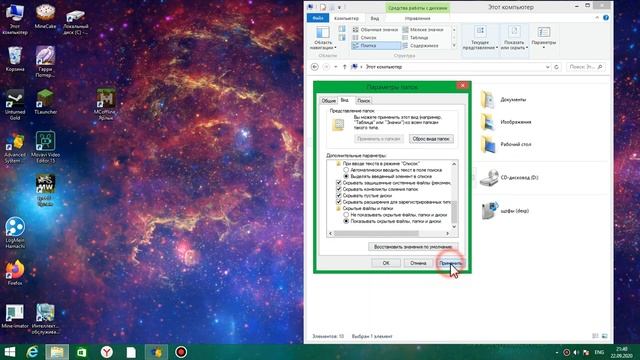The width and height of the screenshot is (640, 360).
Task: Click Применить in folder options dialog
Action: 450,263
